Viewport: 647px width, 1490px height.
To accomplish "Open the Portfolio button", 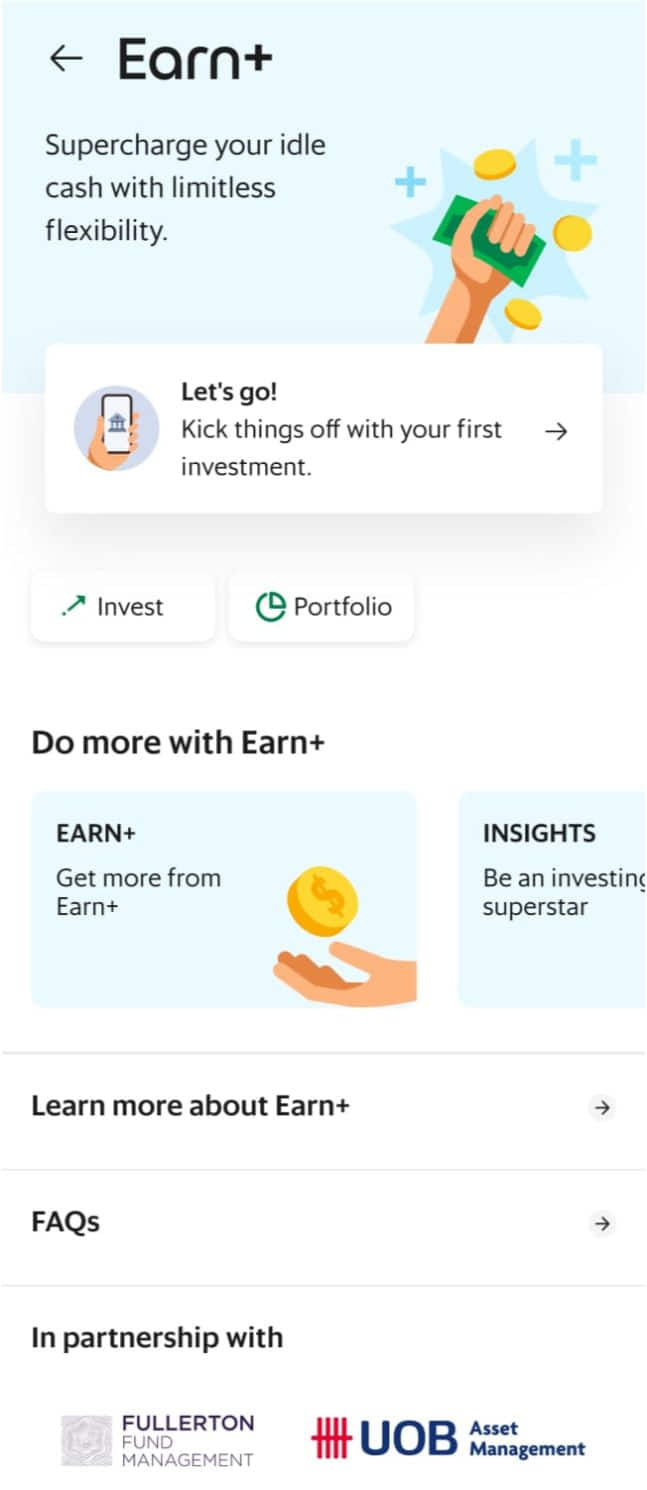I will [x=321, y=607].
